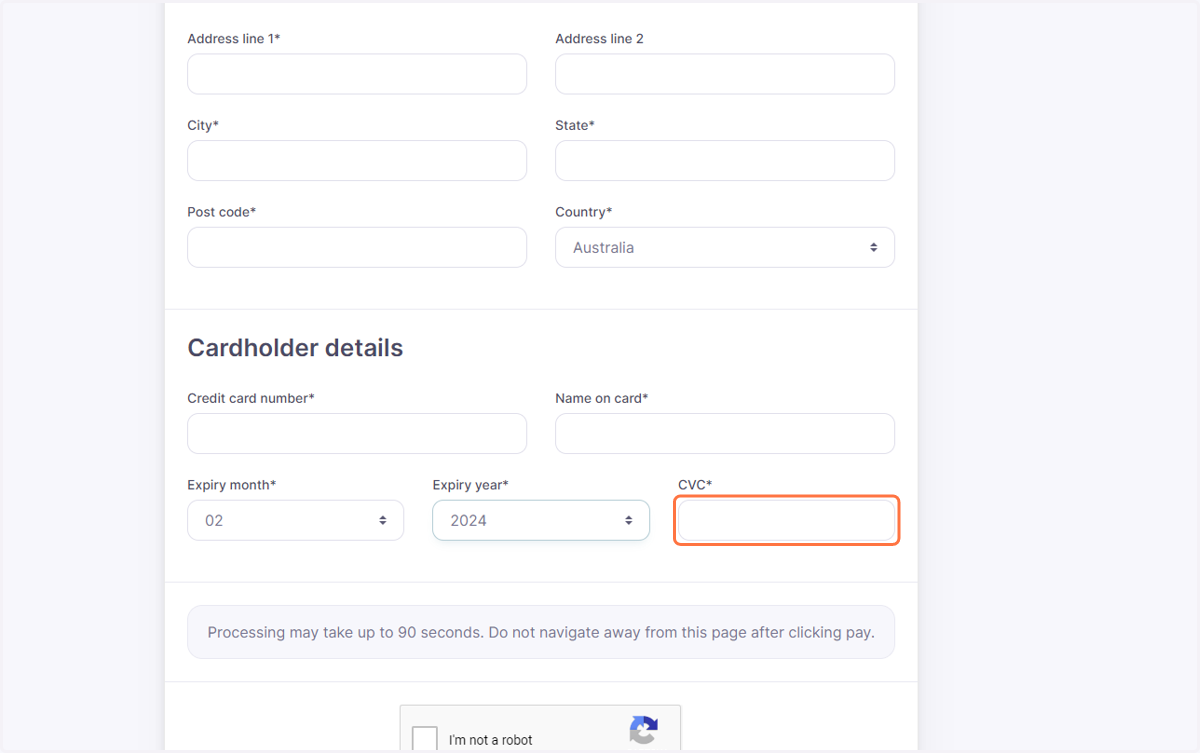This screenshot has width=1200, height=753.
Task: Click the Name on card* label
Action: 602,398
